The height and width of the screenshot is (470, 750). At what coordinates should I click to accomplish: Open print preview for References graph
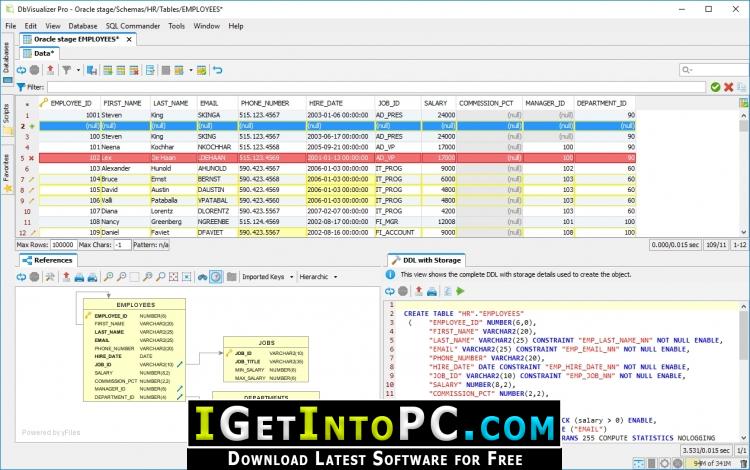tap(92, 277)
